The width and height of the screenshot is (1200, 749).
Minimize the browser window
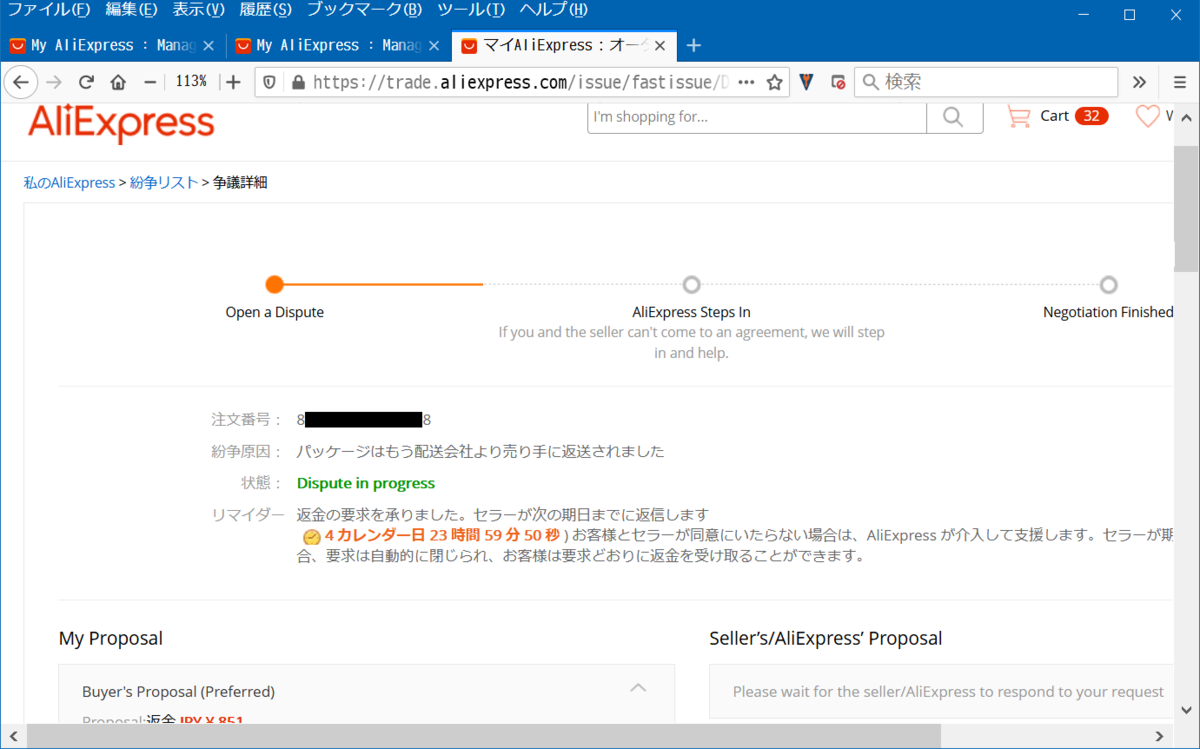[1082, 14]
